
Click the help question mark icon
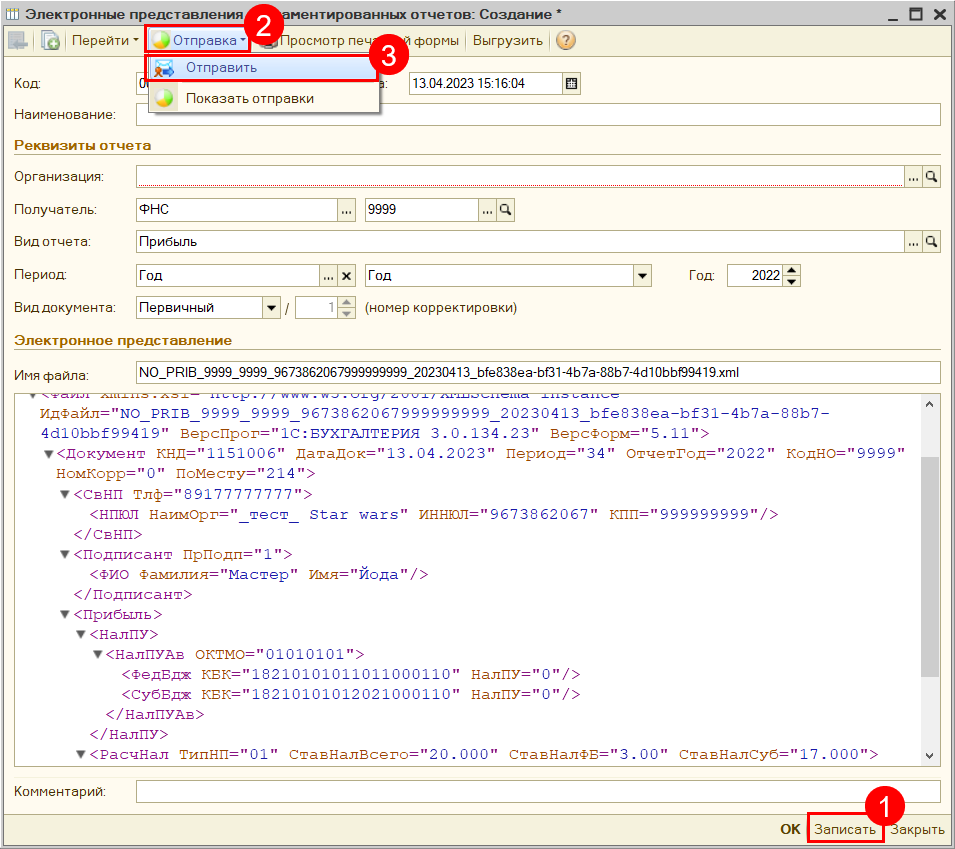[566, 41]
